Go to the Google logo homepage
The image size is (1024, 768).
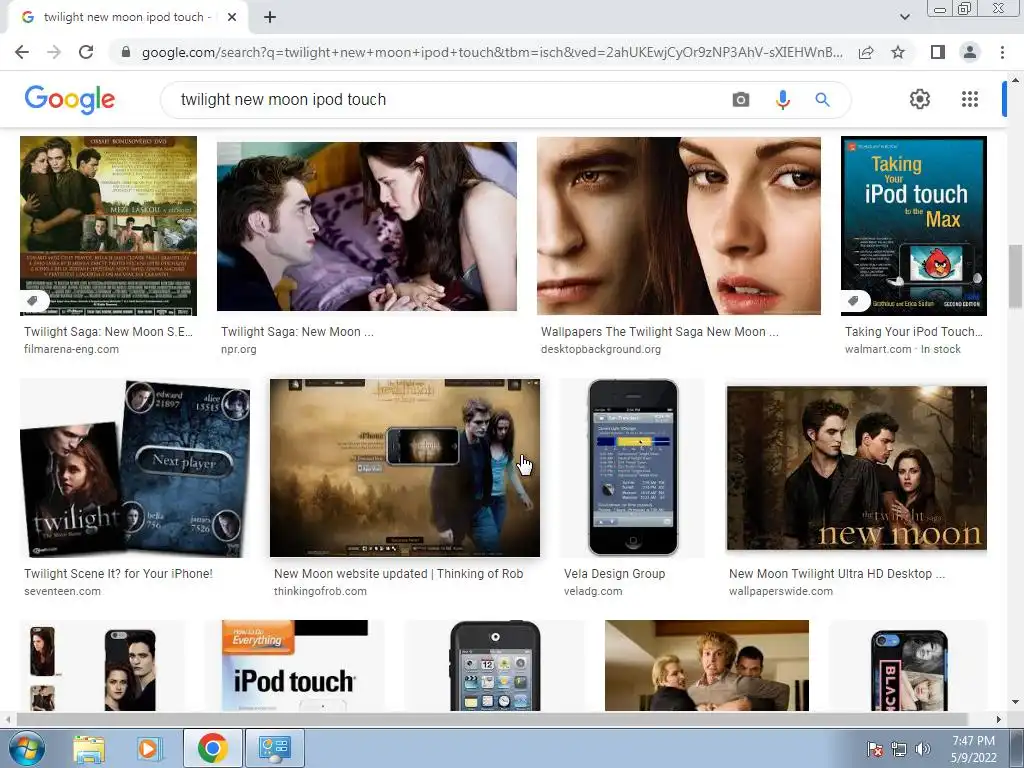(70, 99)
